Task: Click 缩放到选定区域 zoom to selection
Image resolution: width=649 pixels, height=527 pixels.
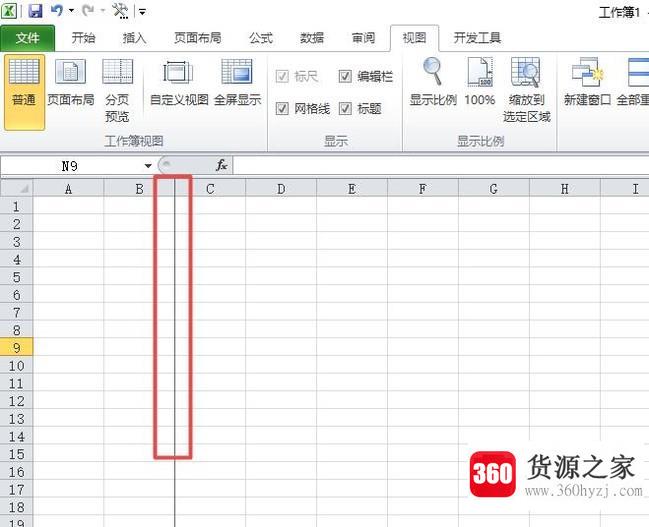Action: pyautogui.click(x=526, y=89)
